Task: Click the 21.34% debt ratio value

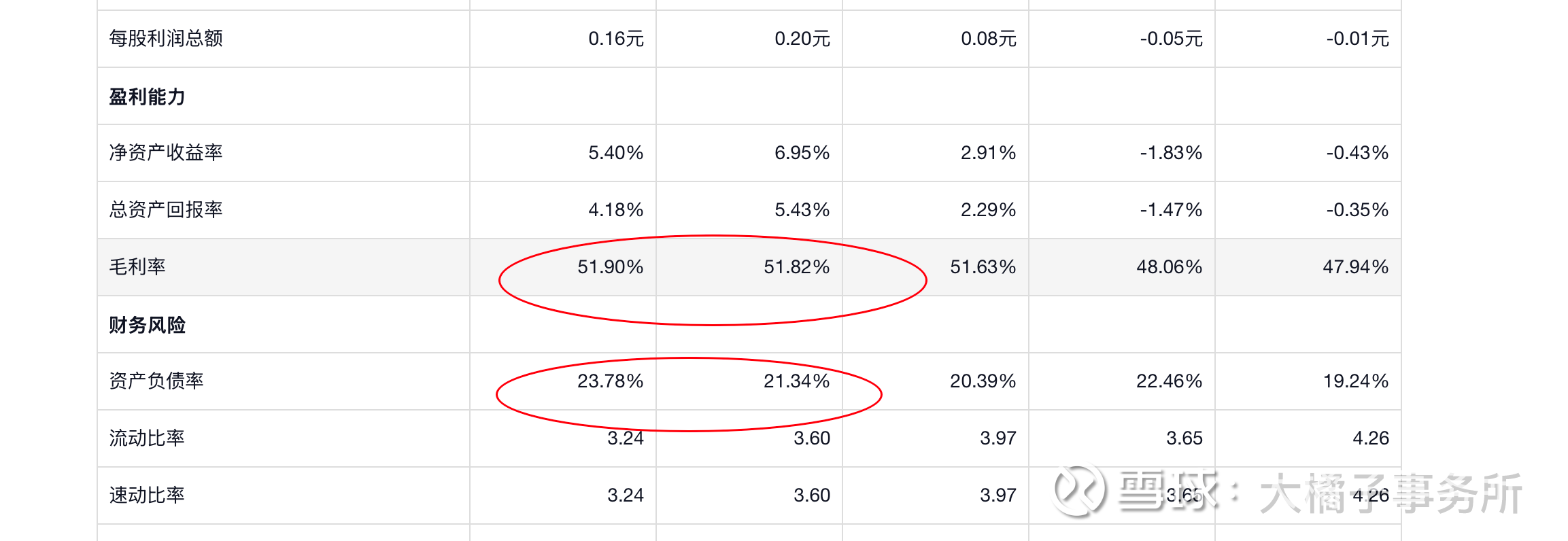Action: (x=796, y=381)
